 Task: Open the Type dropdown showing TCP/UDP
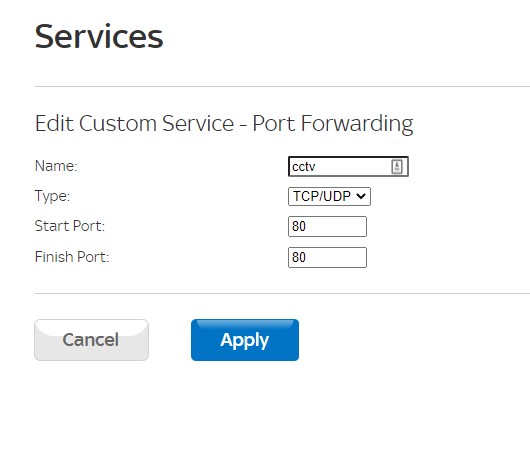329,196
